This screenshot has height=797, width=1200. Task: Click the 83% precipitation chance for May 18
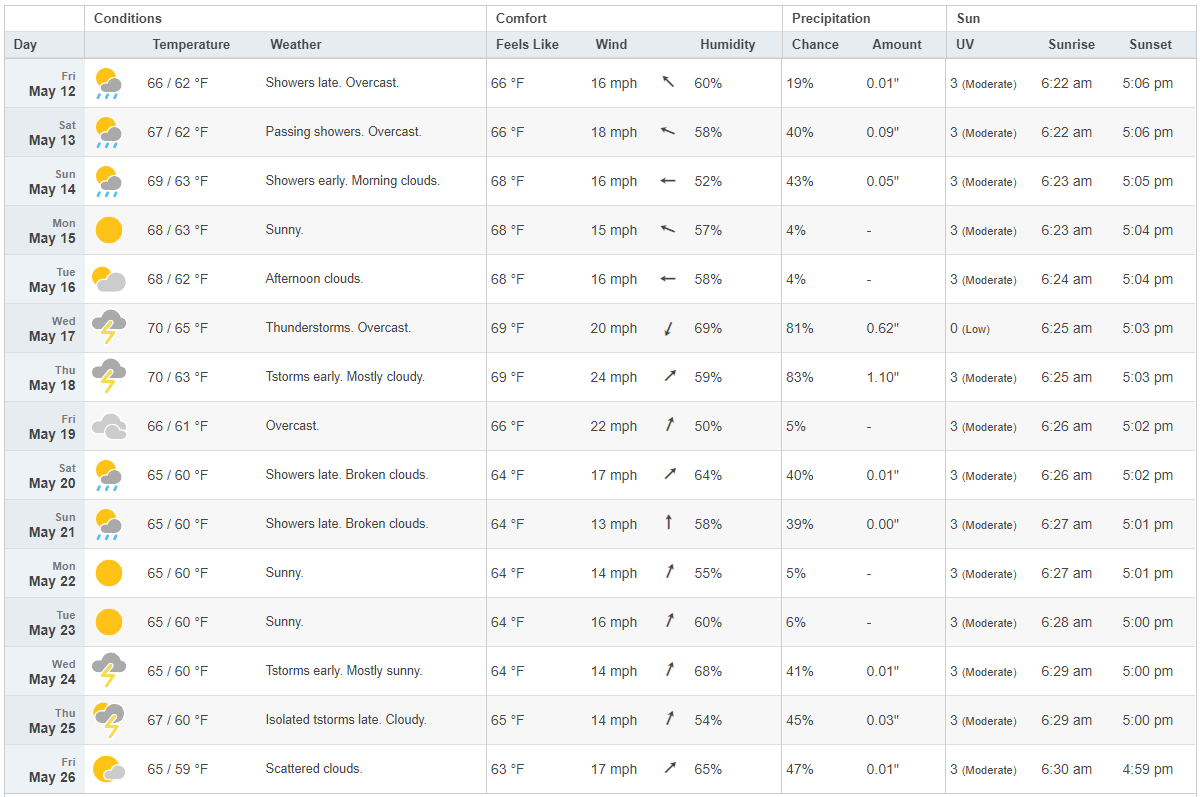click(800, 377)
